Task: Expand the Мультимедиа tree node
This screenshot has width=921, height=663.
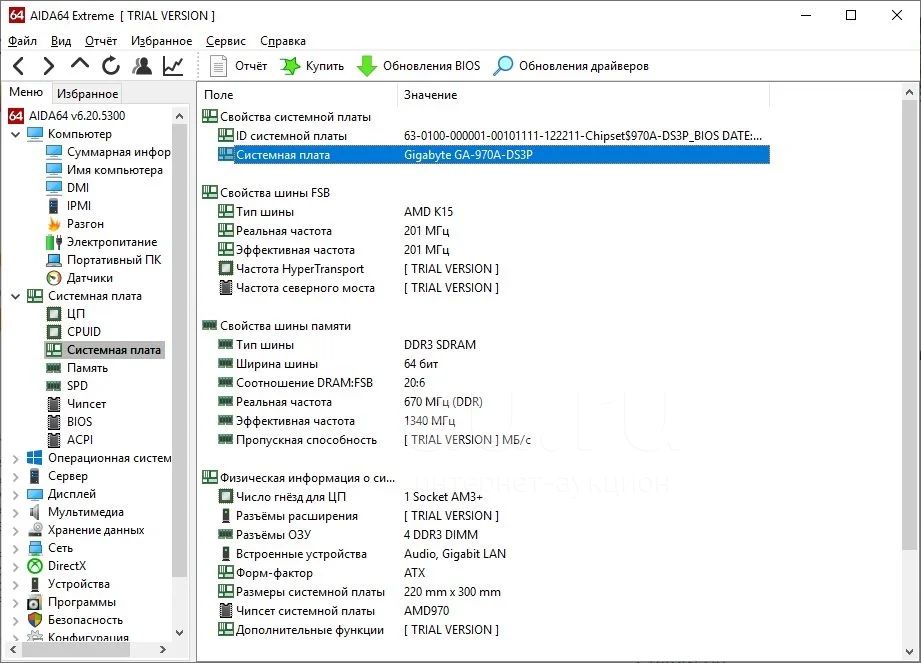Action: 16,513
